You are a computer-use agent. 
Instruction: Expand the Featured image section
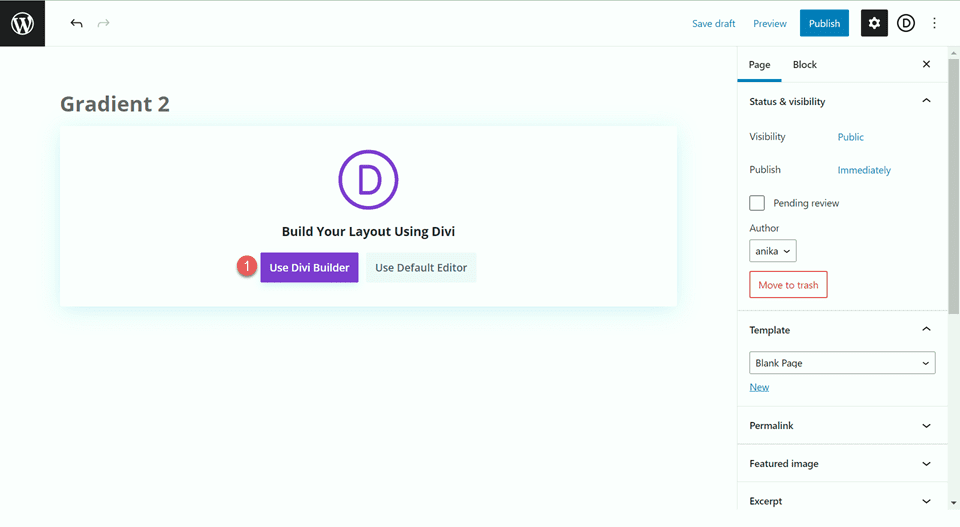click(x=841, y=464)
